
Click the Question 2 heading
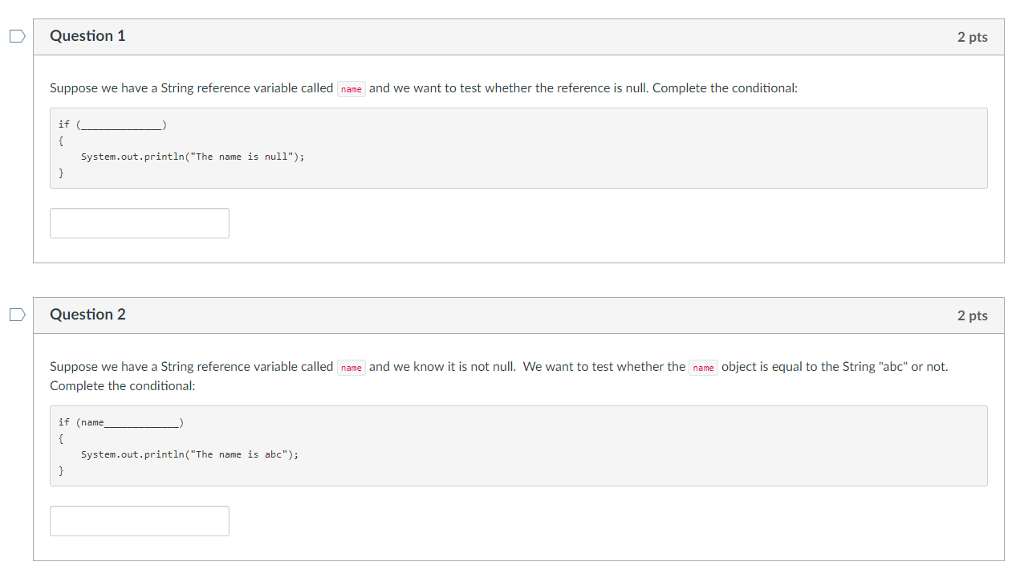point(88,314)
